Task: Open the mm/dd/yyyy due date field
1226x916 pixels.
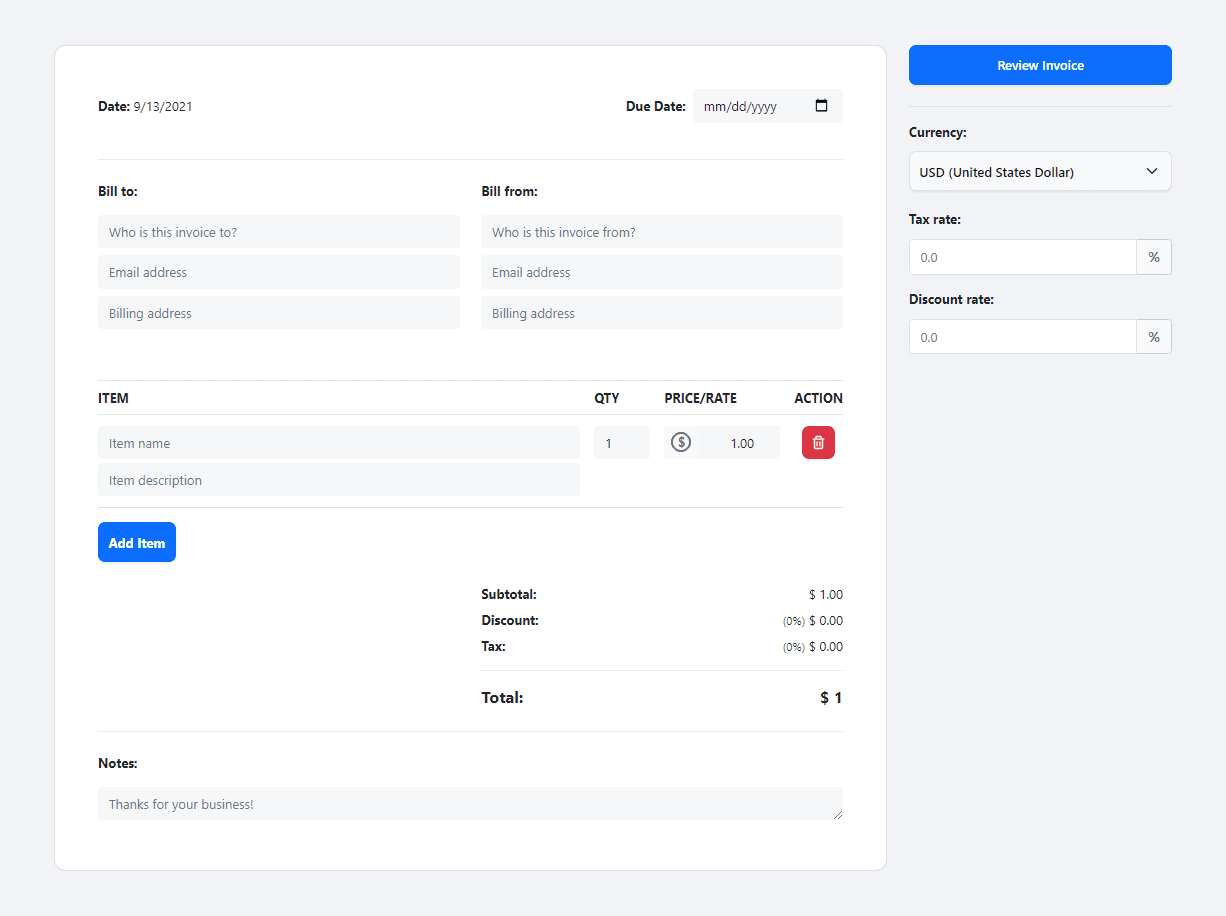Action: [750, 105]
